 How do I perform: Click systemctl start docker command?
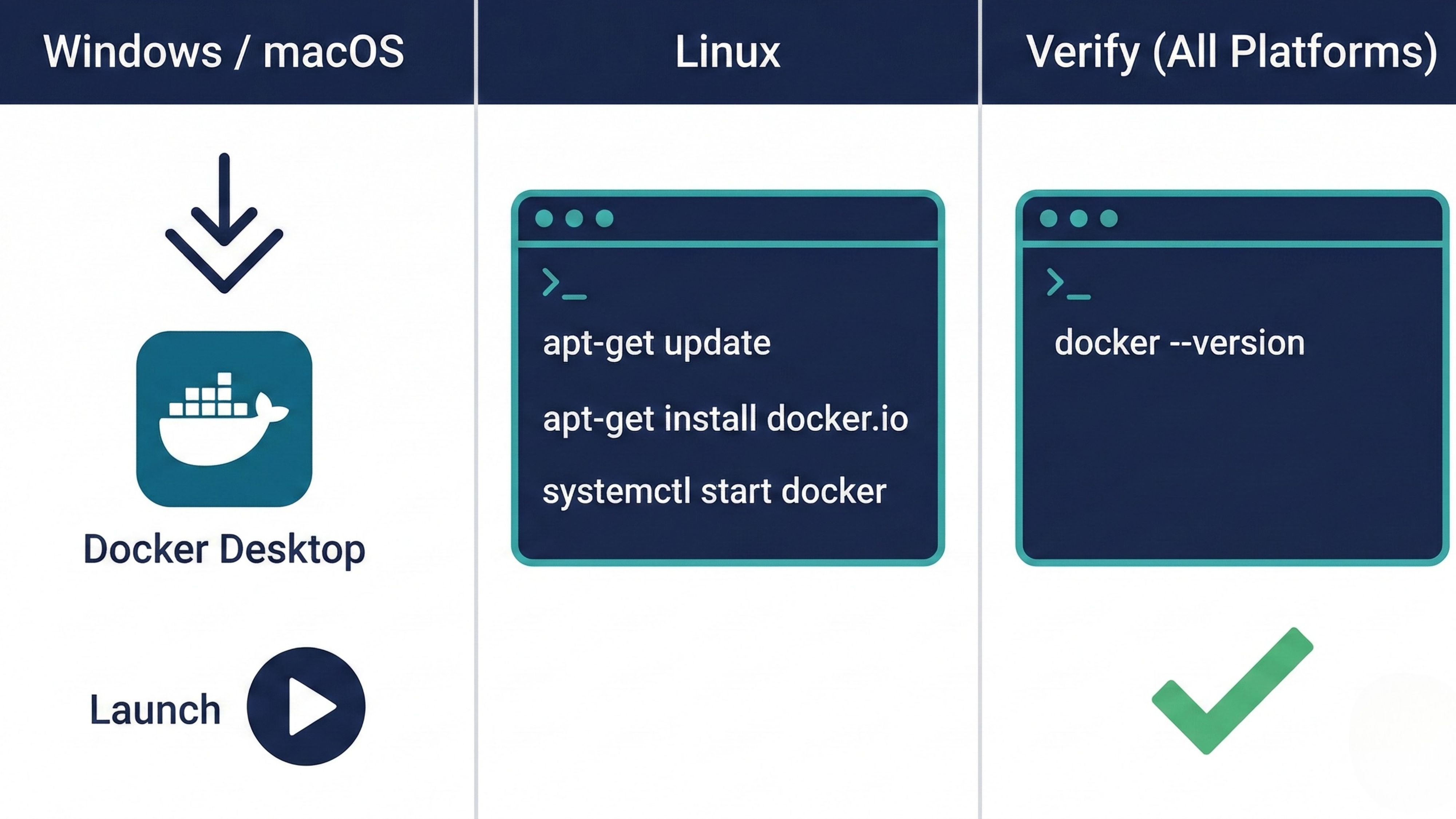click(714, 492)
